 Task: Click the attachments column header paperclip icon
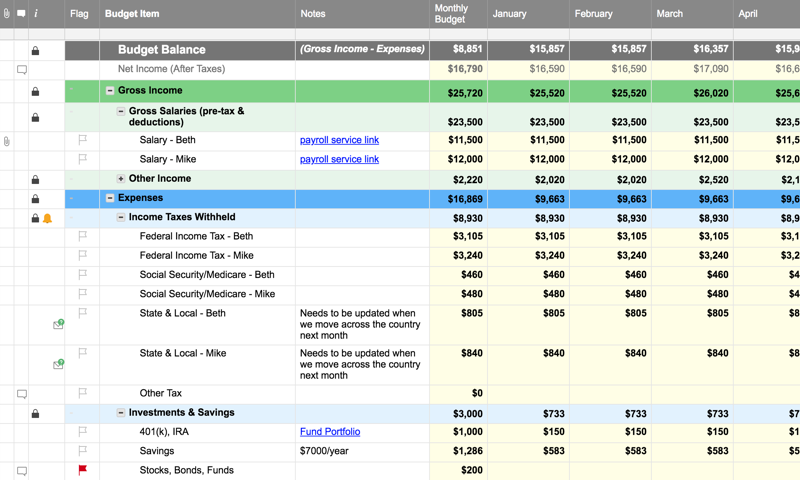(6, 14)
